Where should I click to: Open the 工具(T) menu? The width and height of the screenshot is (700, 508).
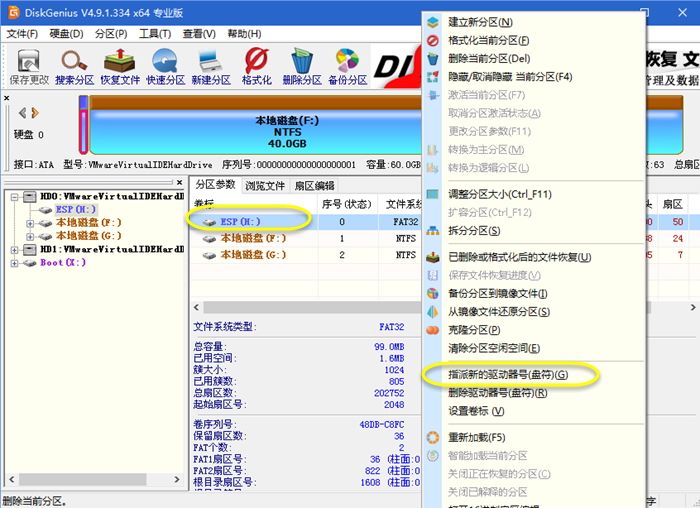(x=155, y=34)
